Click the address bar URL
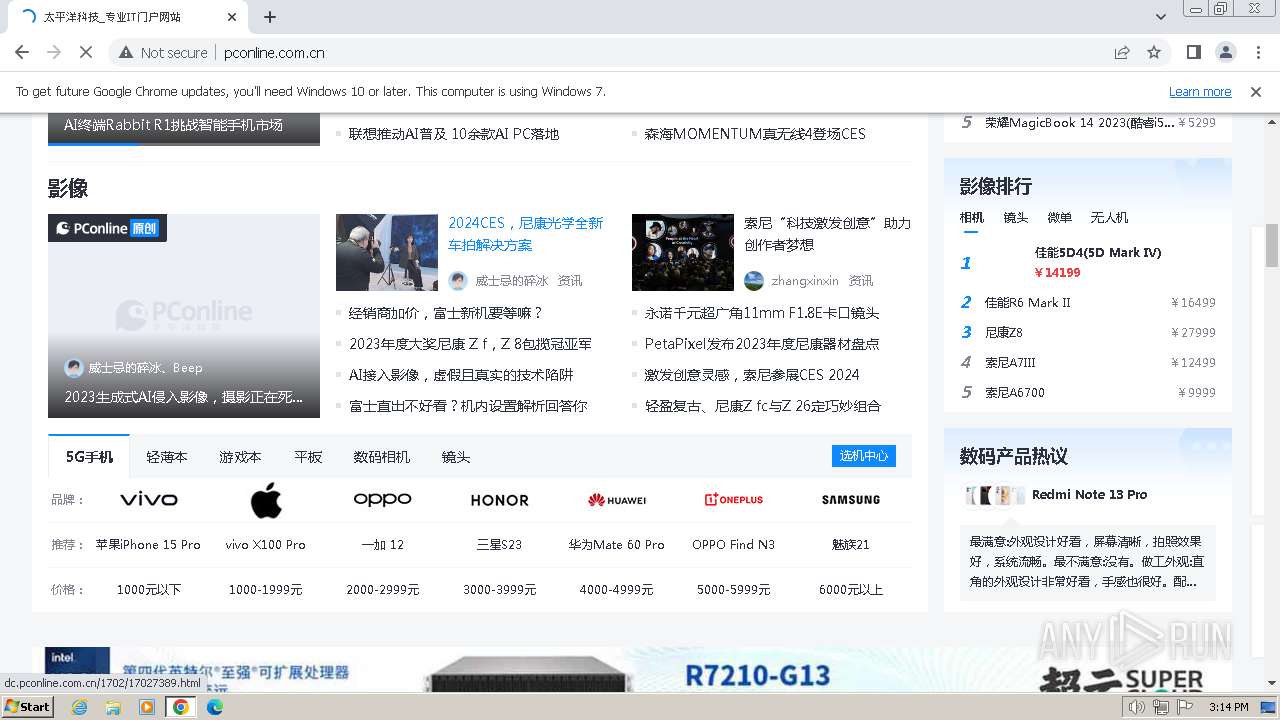Image resolution: width=1280 pixels, height=720 pixels. point(274,52)
